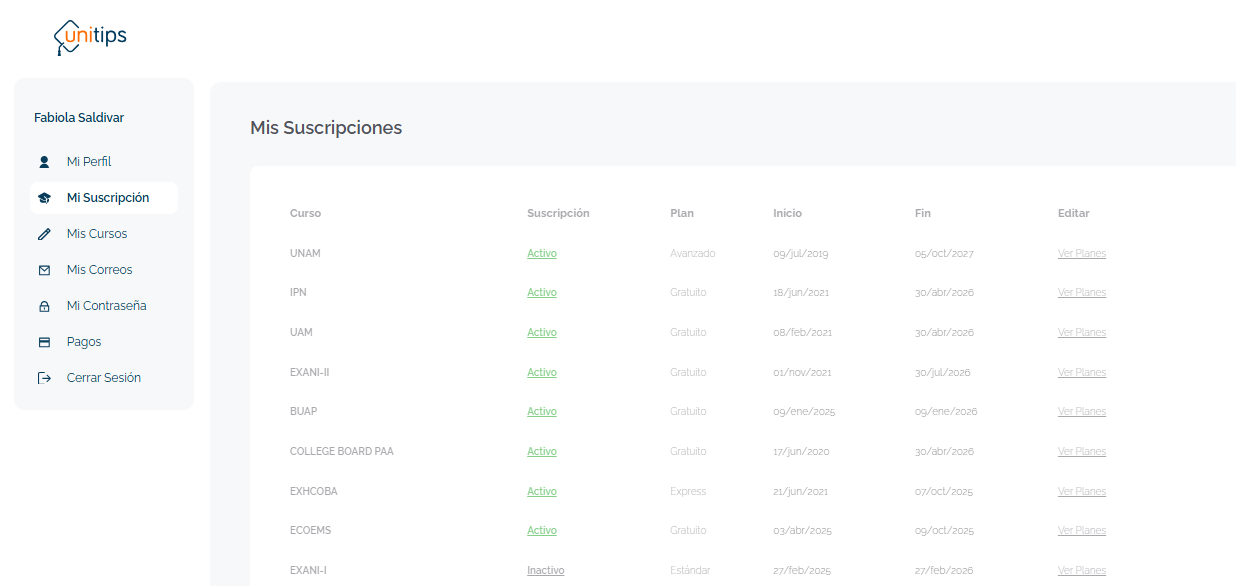The height and width of the screenshot is (586, 1236).
Task: Click Ver Planes in the IPN row
Action: [x=1081, y=293]
